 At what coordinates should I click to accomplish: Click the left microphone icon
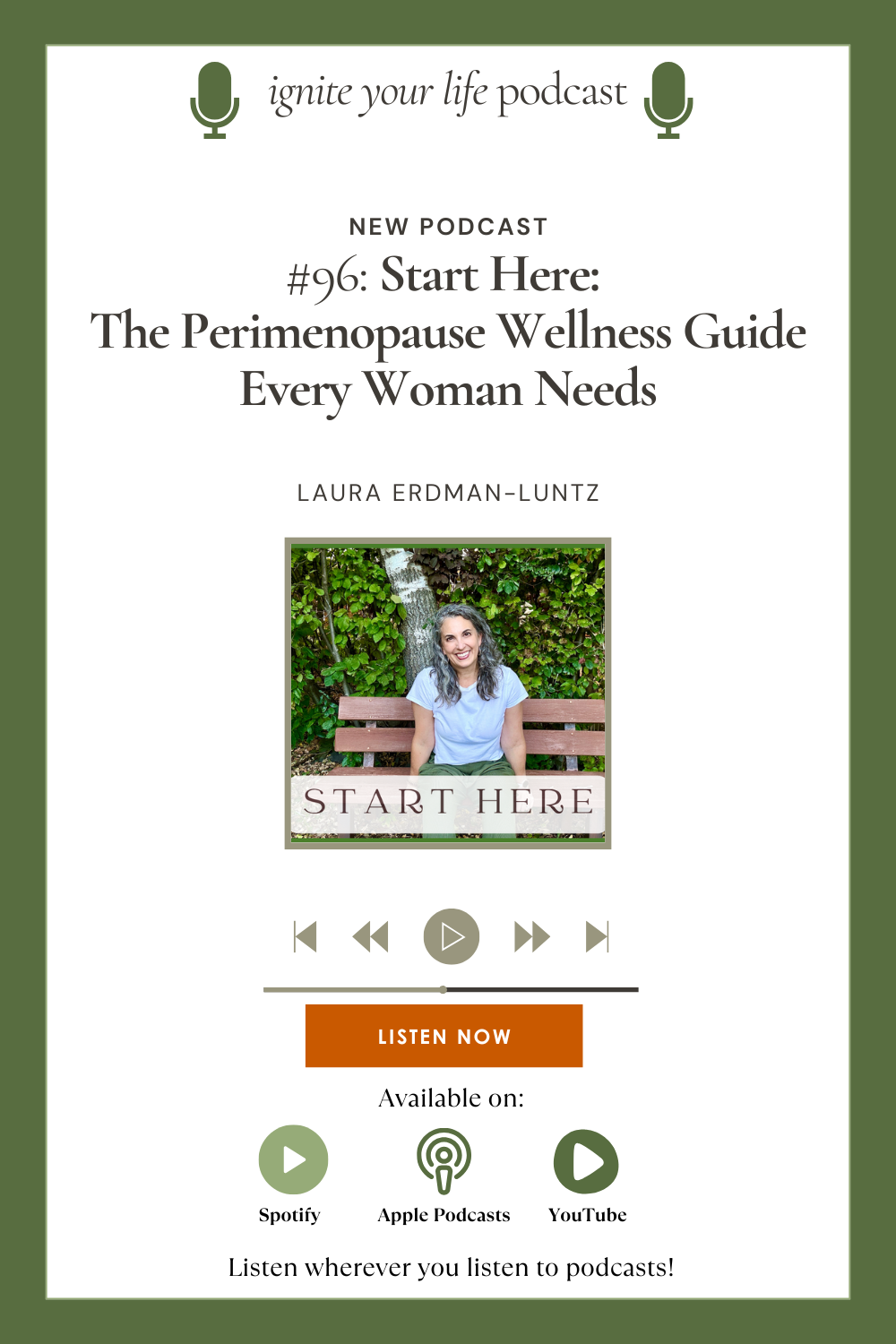pyautogui.click(x=215, y=99)
